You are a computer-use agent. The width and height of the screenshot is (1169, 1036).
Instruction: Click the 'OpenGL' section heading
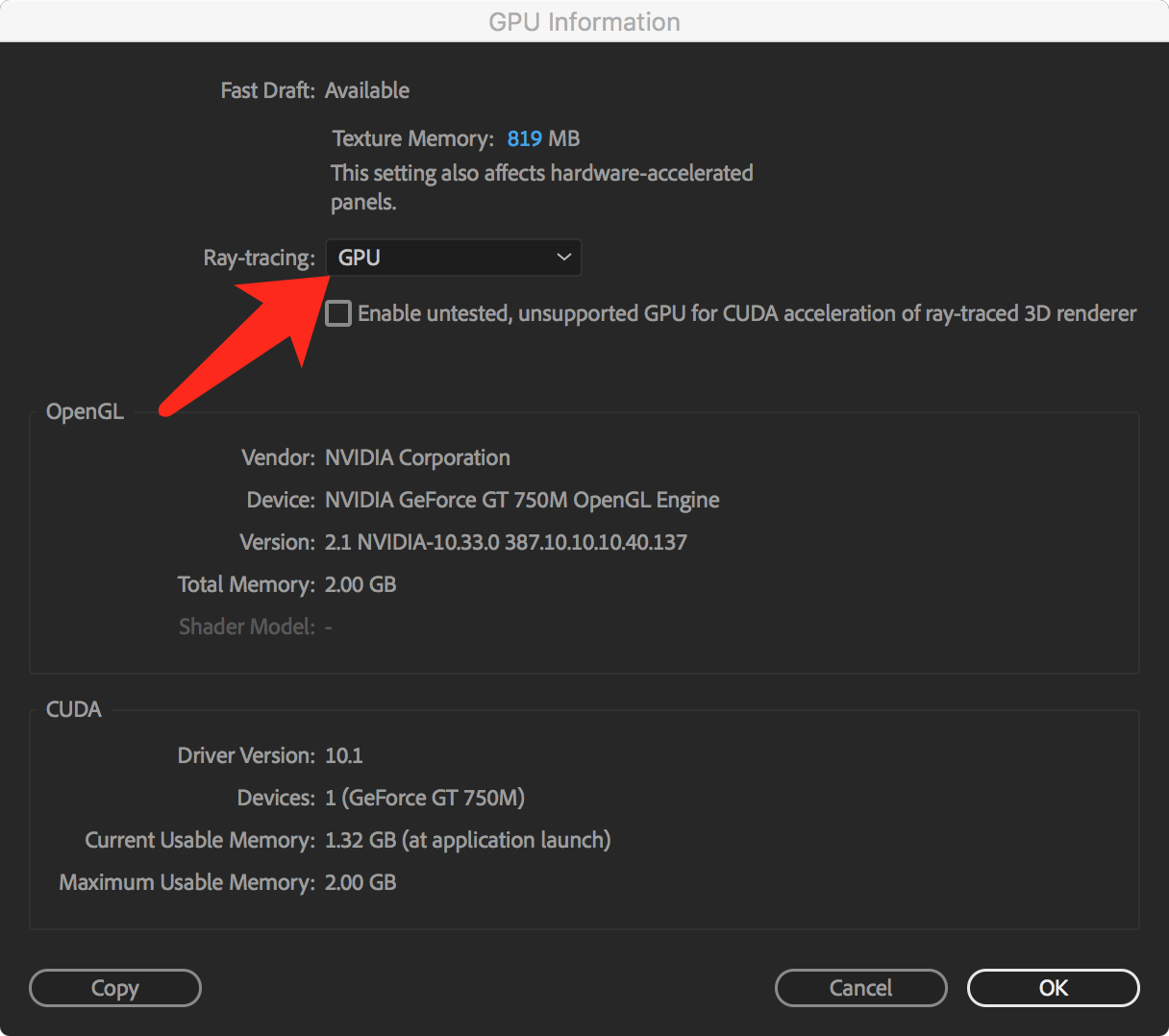[85, 411]
